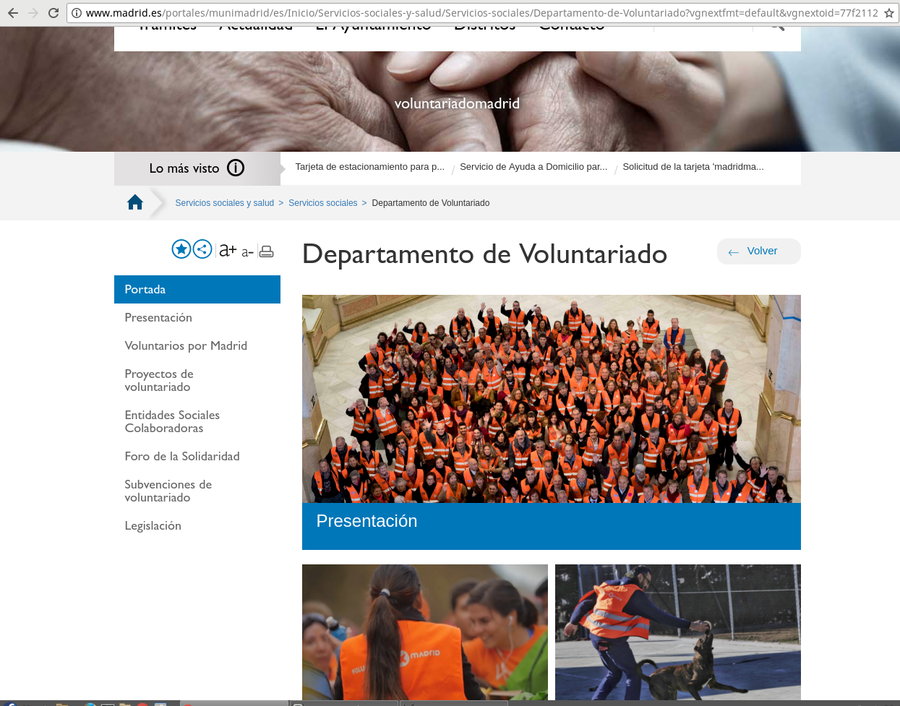This screenshot has width=900, height=706.
Task: Click the home icon in breadcrumb
Action: [x=135, y=203]
